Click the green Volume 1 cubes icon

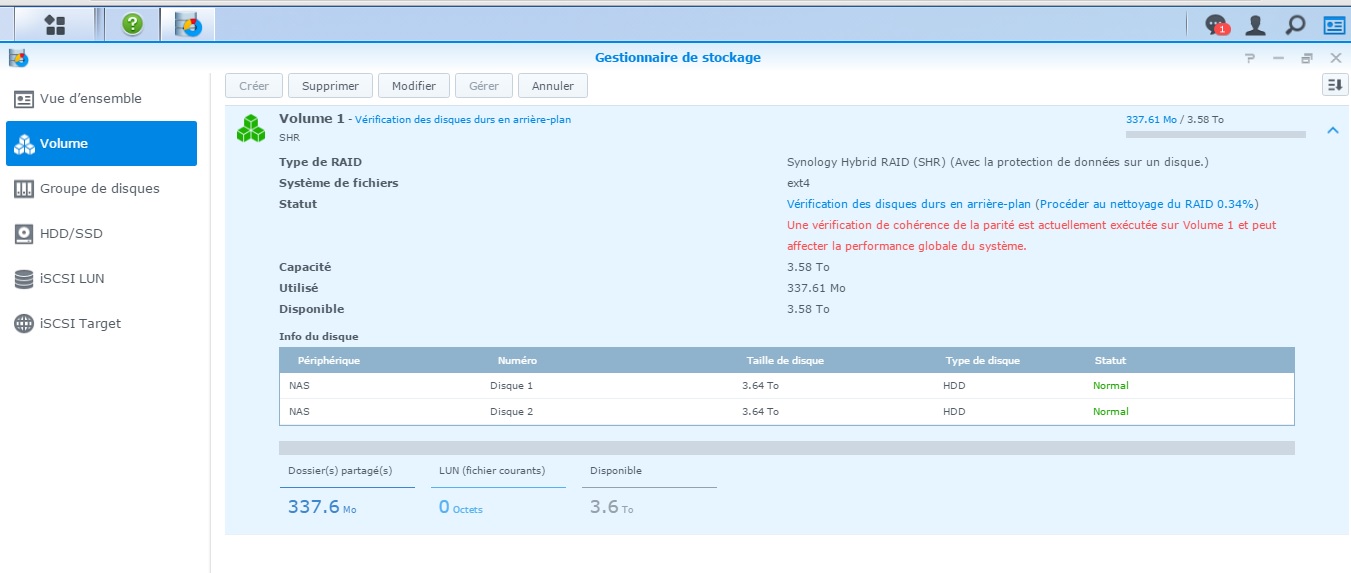tap(251, 127)
